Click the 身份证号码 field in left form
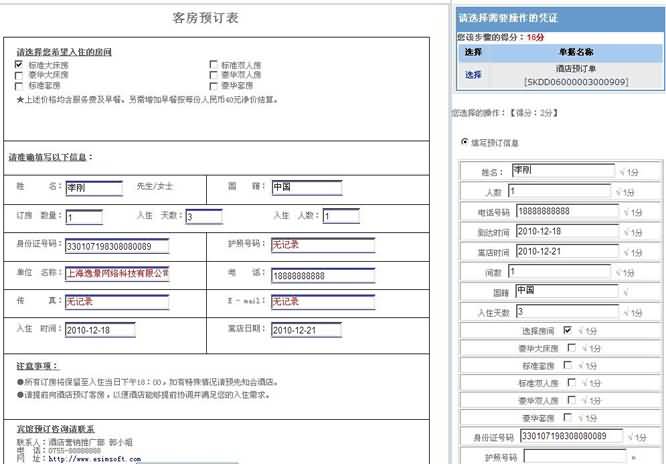This screenshot has width=666, height=464. coord(116,245)
